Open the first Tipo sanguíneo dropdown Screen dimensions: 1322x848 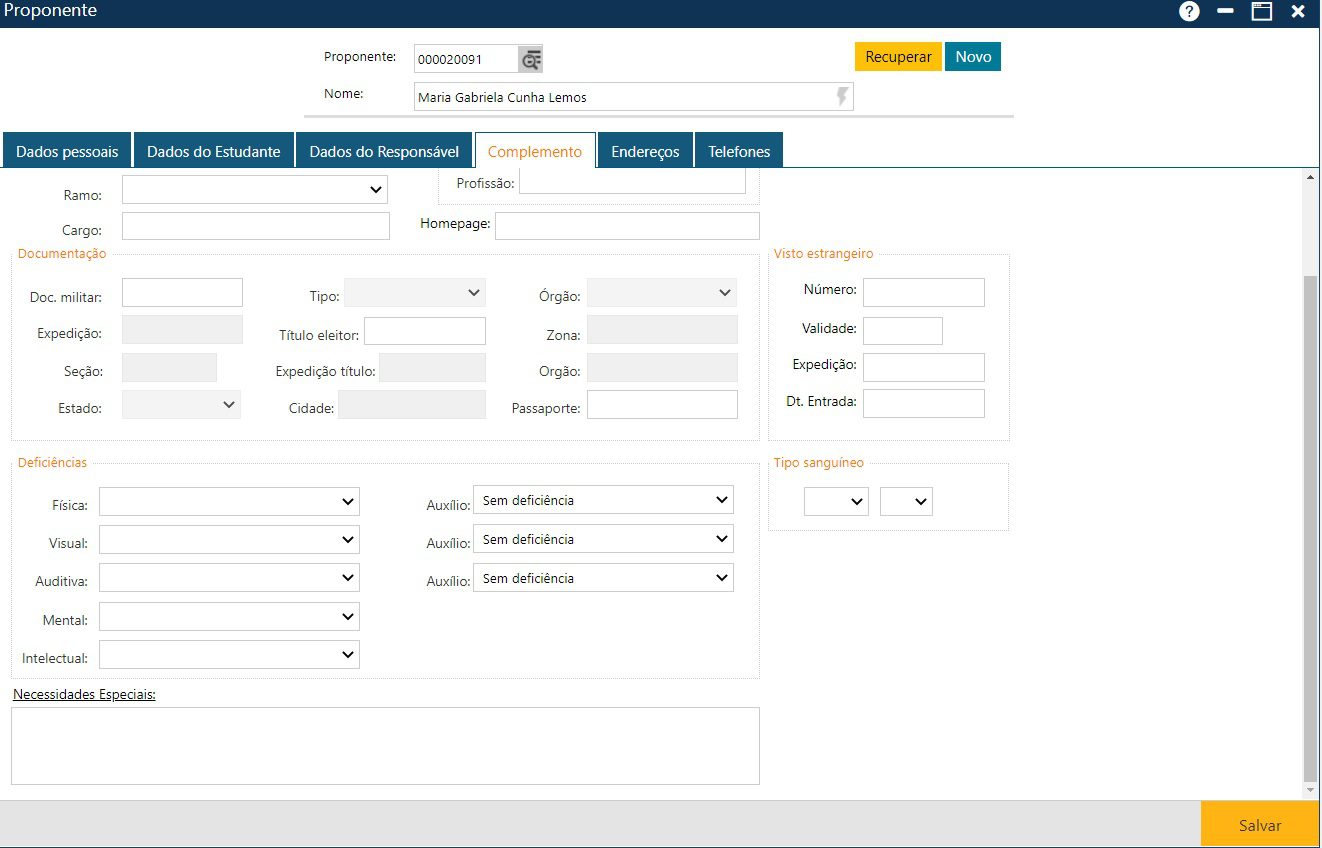coord(836,502)
